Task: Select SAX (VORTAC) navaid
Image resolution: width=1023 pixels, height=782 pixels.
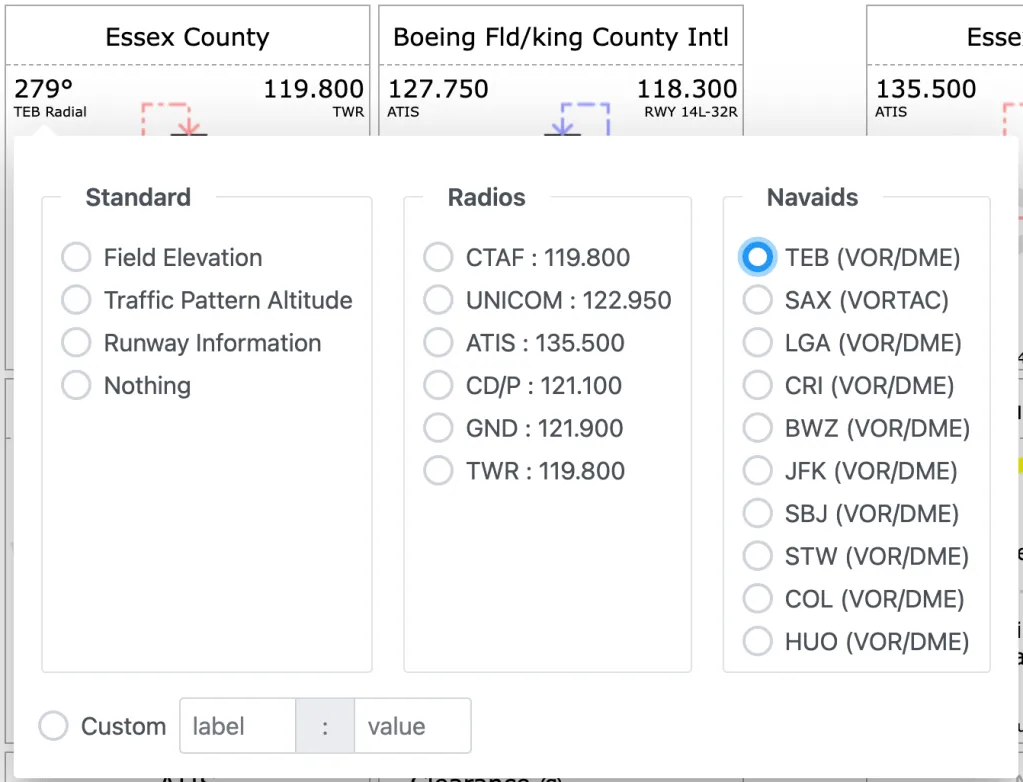Action: (758, 300)
